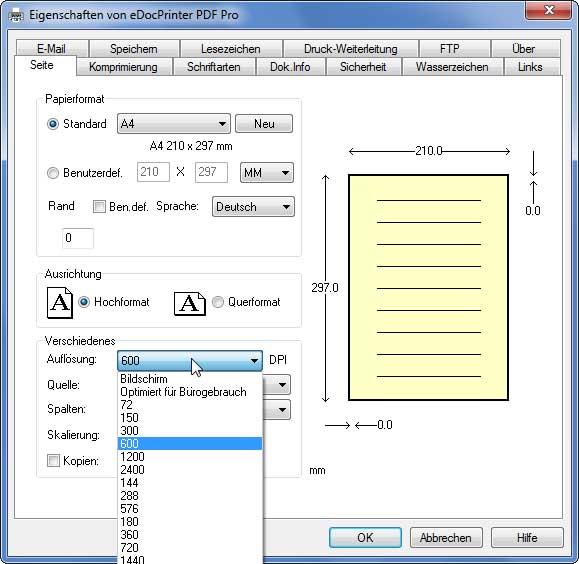
Task: Switch to the E-Mail tab
Action: [51, 49]
